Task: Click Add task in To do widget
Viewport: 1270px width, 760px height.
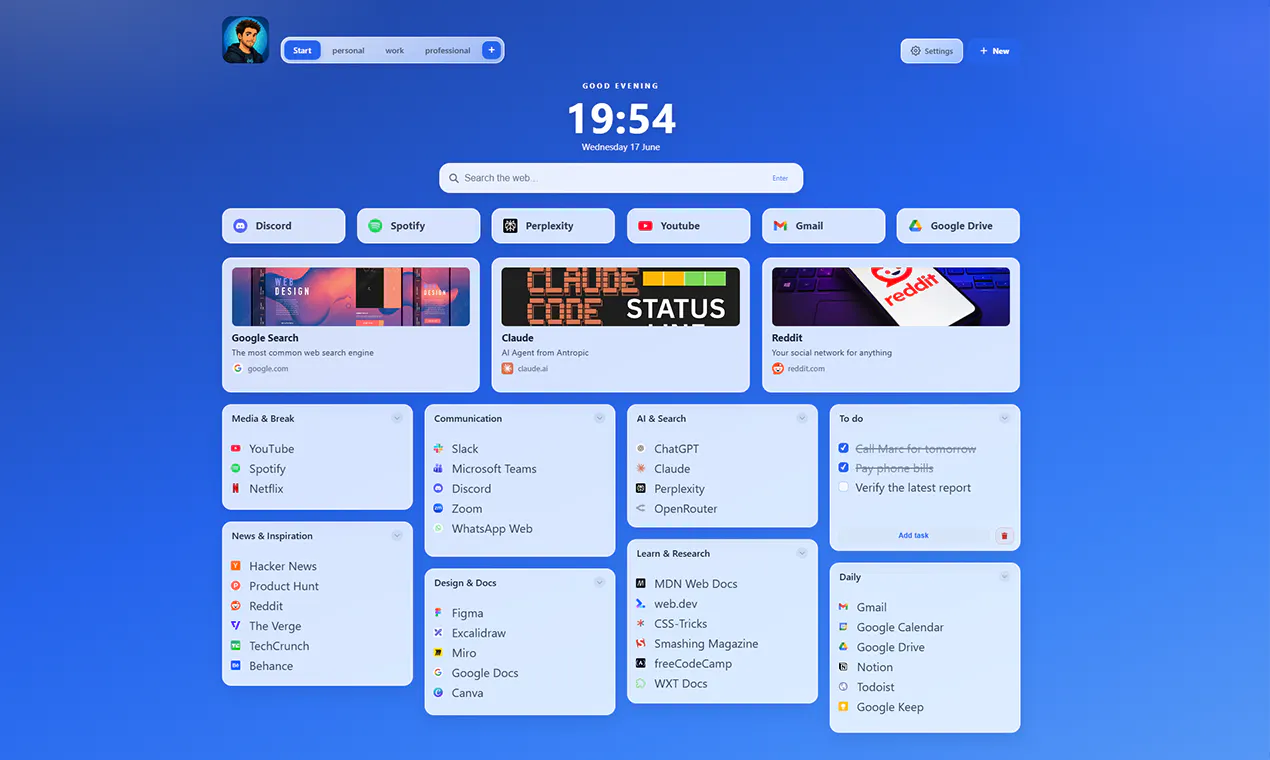Action: coord(913,536)
